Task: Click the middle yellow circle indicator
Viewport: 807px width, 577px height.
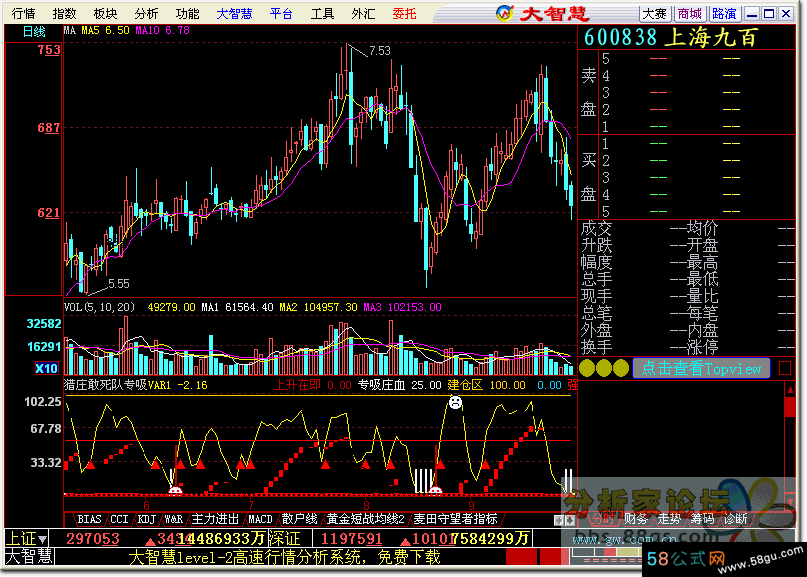Action: [604, 368]
